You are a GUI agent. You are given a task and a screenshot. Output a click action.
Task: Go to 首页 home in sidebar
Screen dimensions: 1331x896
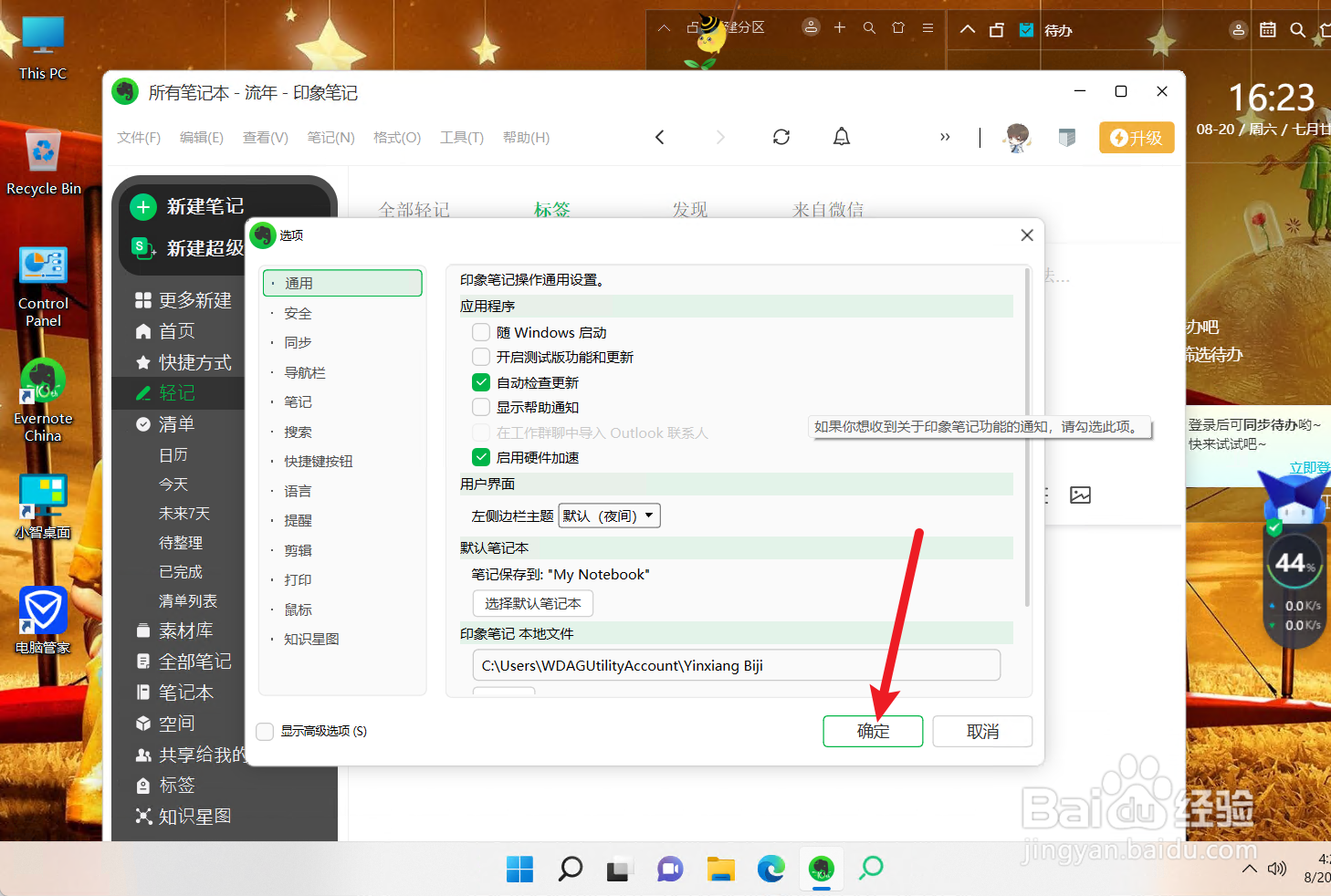click(165, 331)
